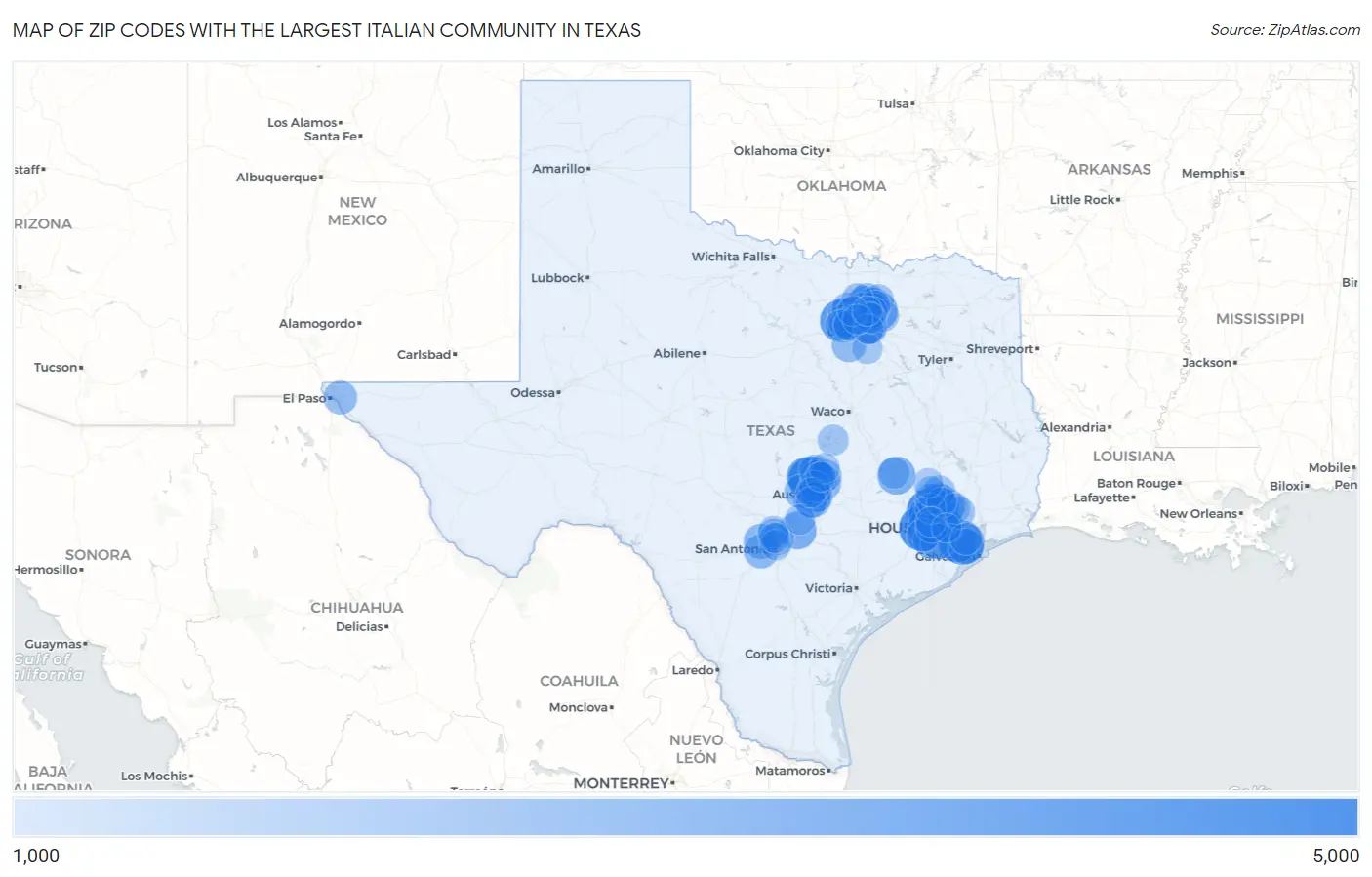Click the Victoria city label
The height and width of the screenshot is (877, 1372).
829,588
